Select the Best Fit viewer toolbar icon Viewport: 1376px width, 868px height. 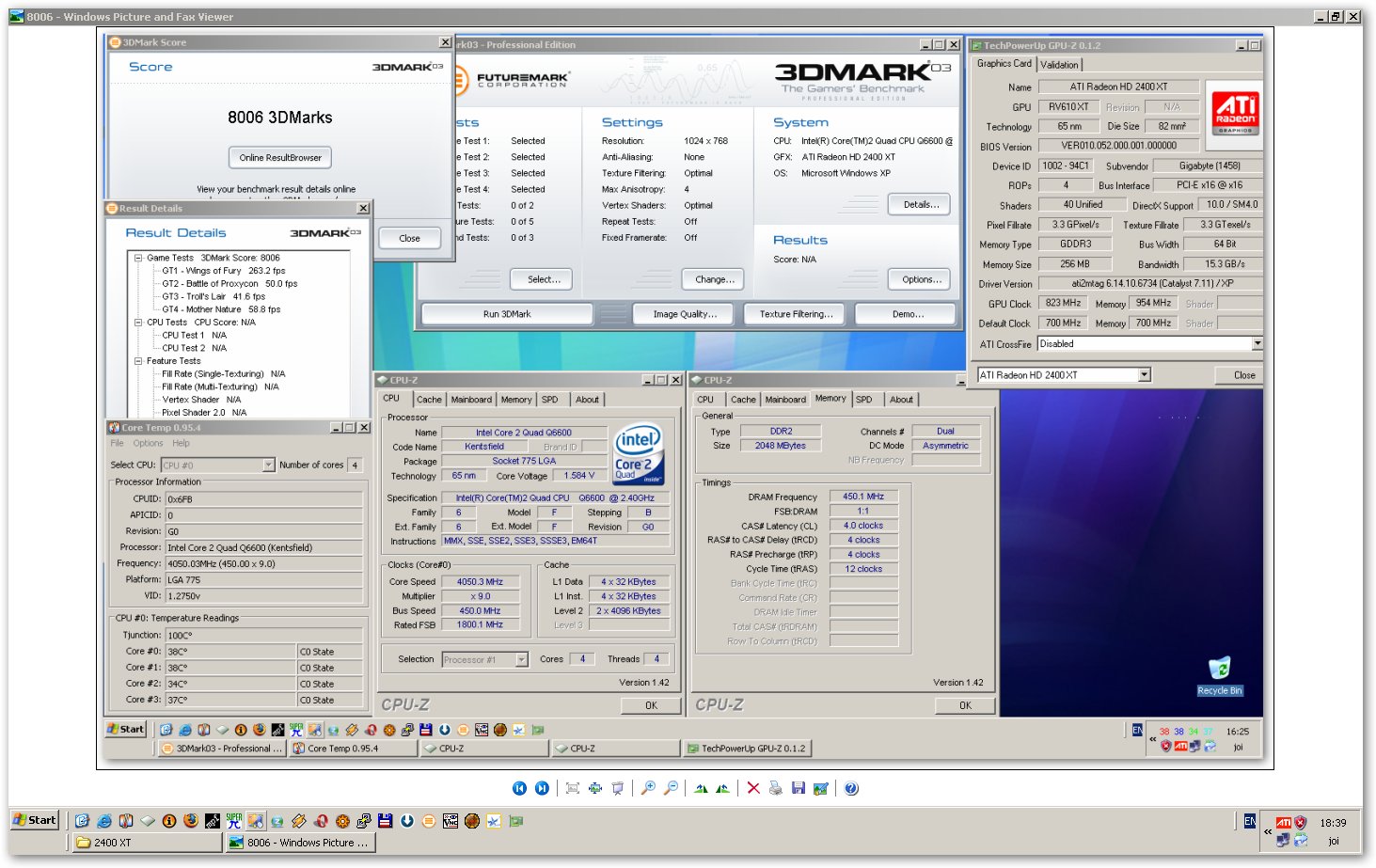tap(572, 788)
